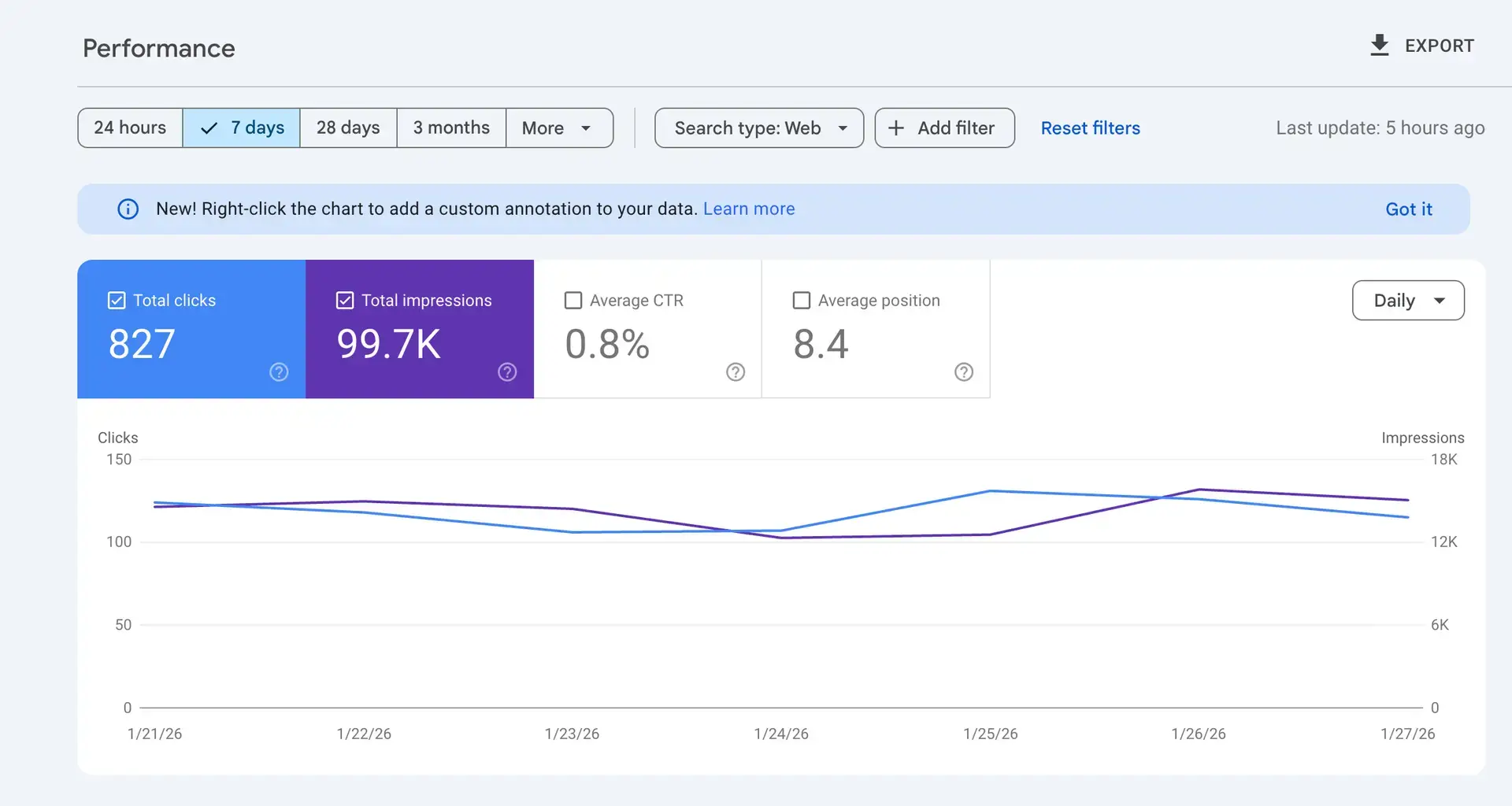Open the Daily interval dropdown
1512x806 pixels.
pos(1408,300)
